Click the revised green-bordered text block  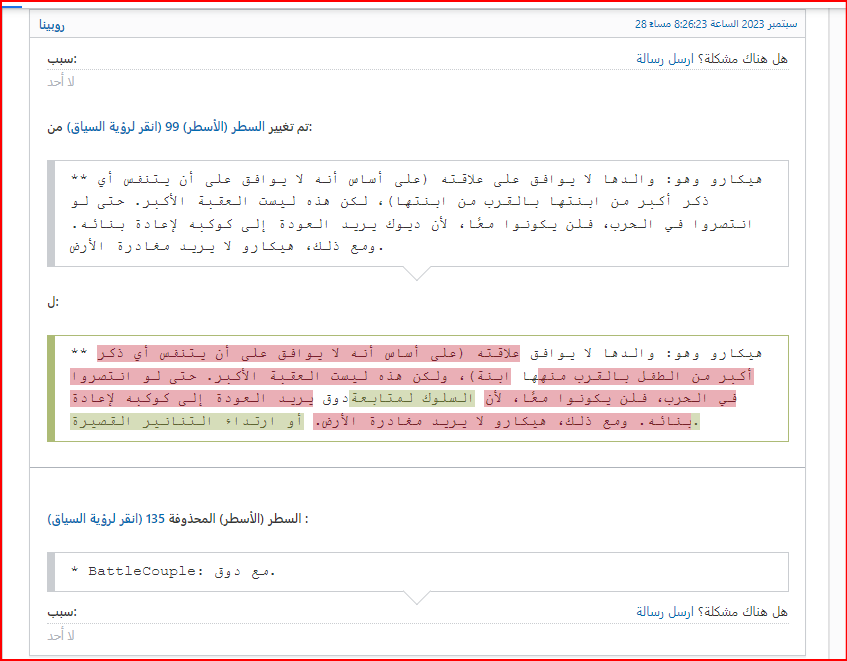(417, 388)
